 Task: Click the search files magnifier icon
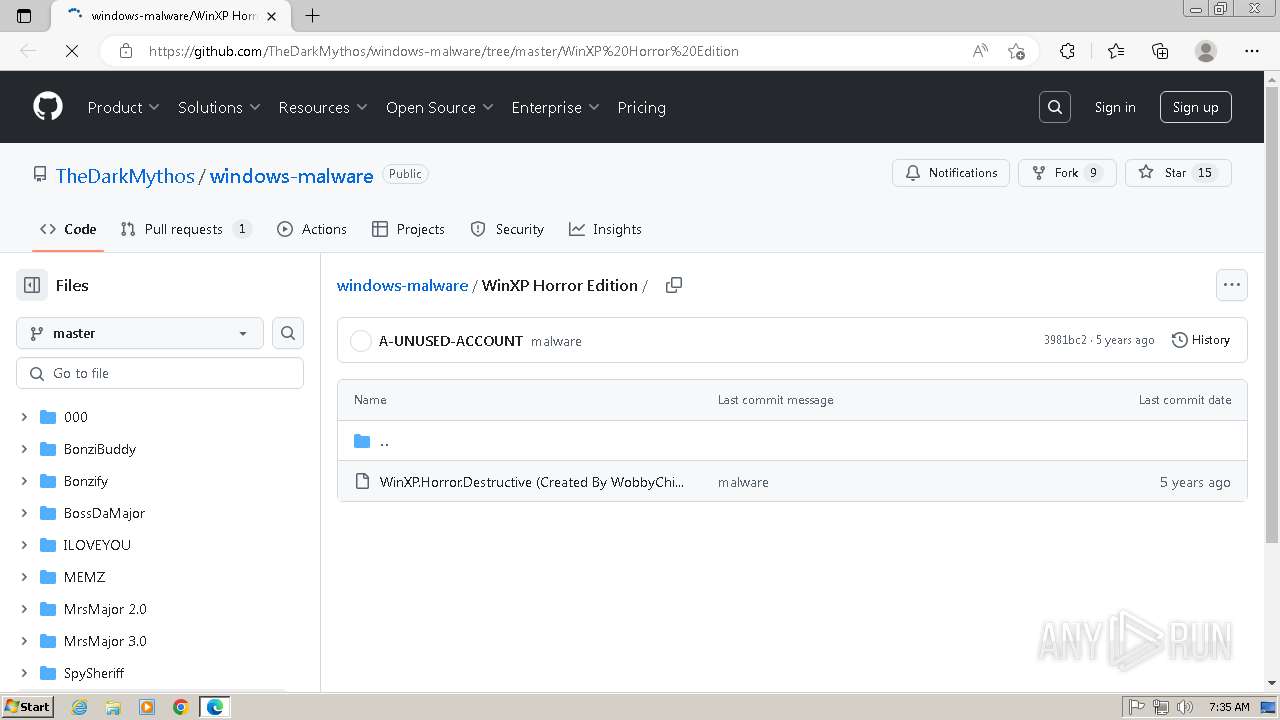coord(288,333)
